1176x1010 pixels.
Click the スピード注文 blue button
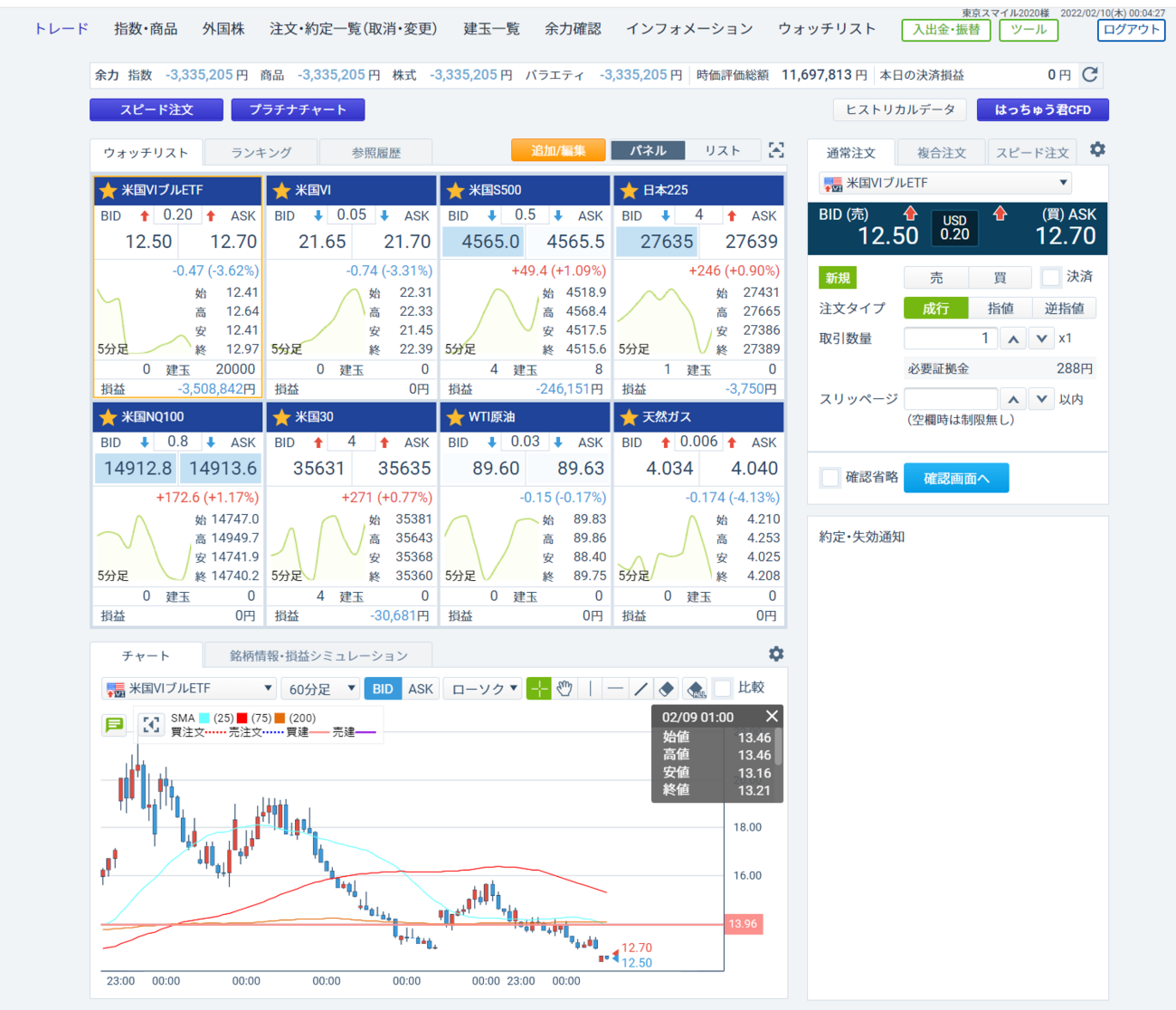tap(156, 110)
